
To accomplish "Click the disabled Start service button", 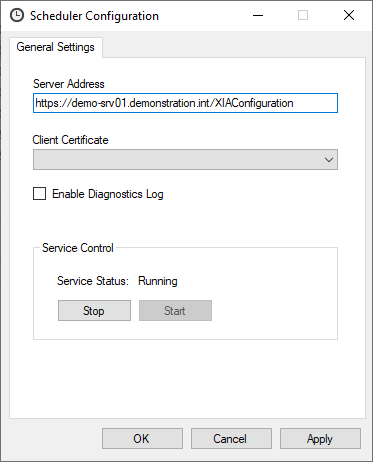I will pyautogui.click(x=175, y=311).
